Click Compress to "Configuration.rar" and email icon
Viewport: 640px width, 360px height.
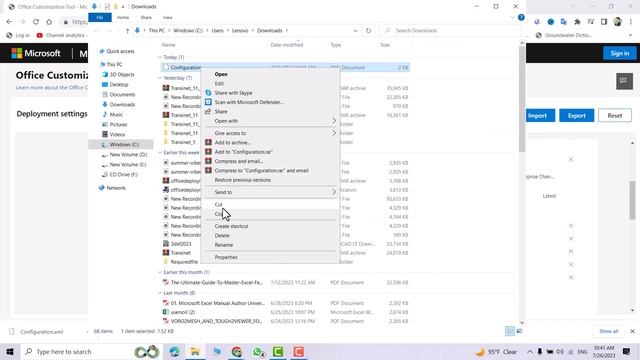click(208, 170)
